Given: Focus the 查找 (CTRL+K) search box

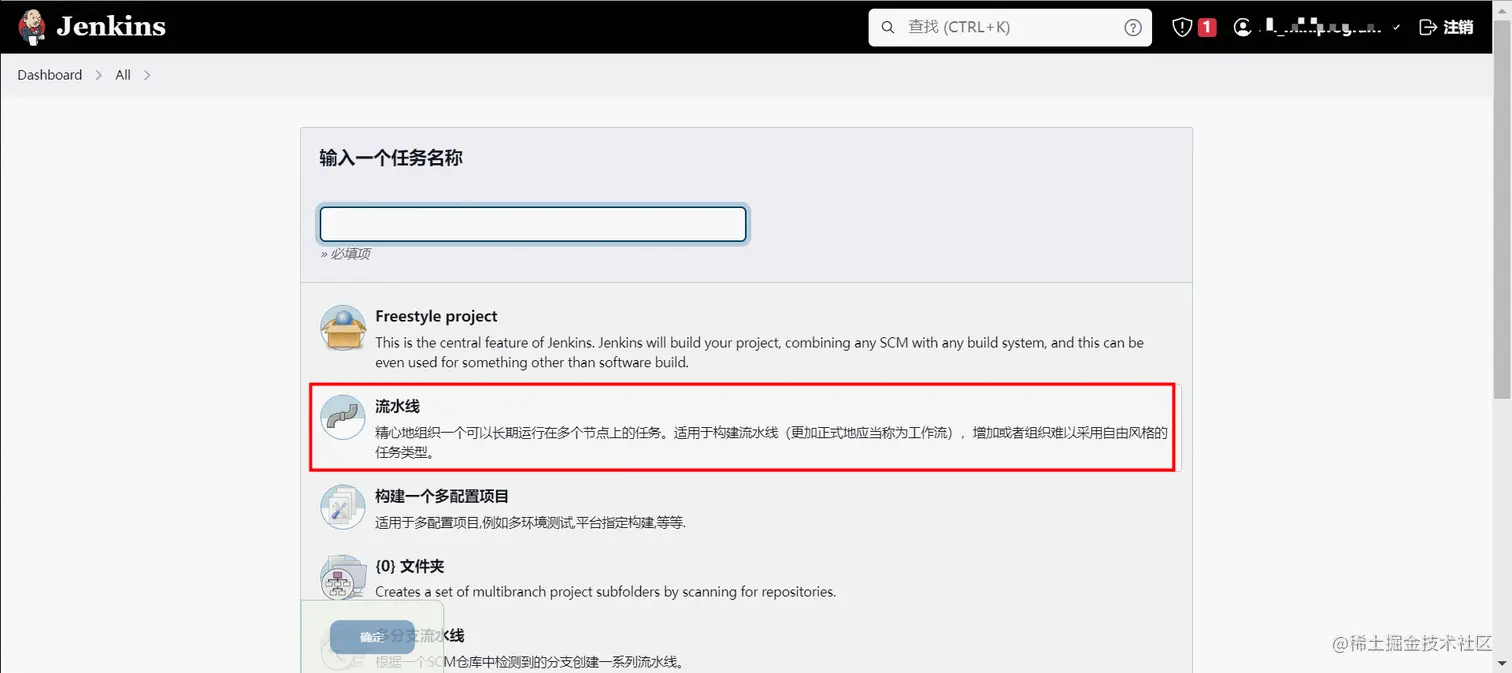Looking at the screenshot, I should (1010, 28).
